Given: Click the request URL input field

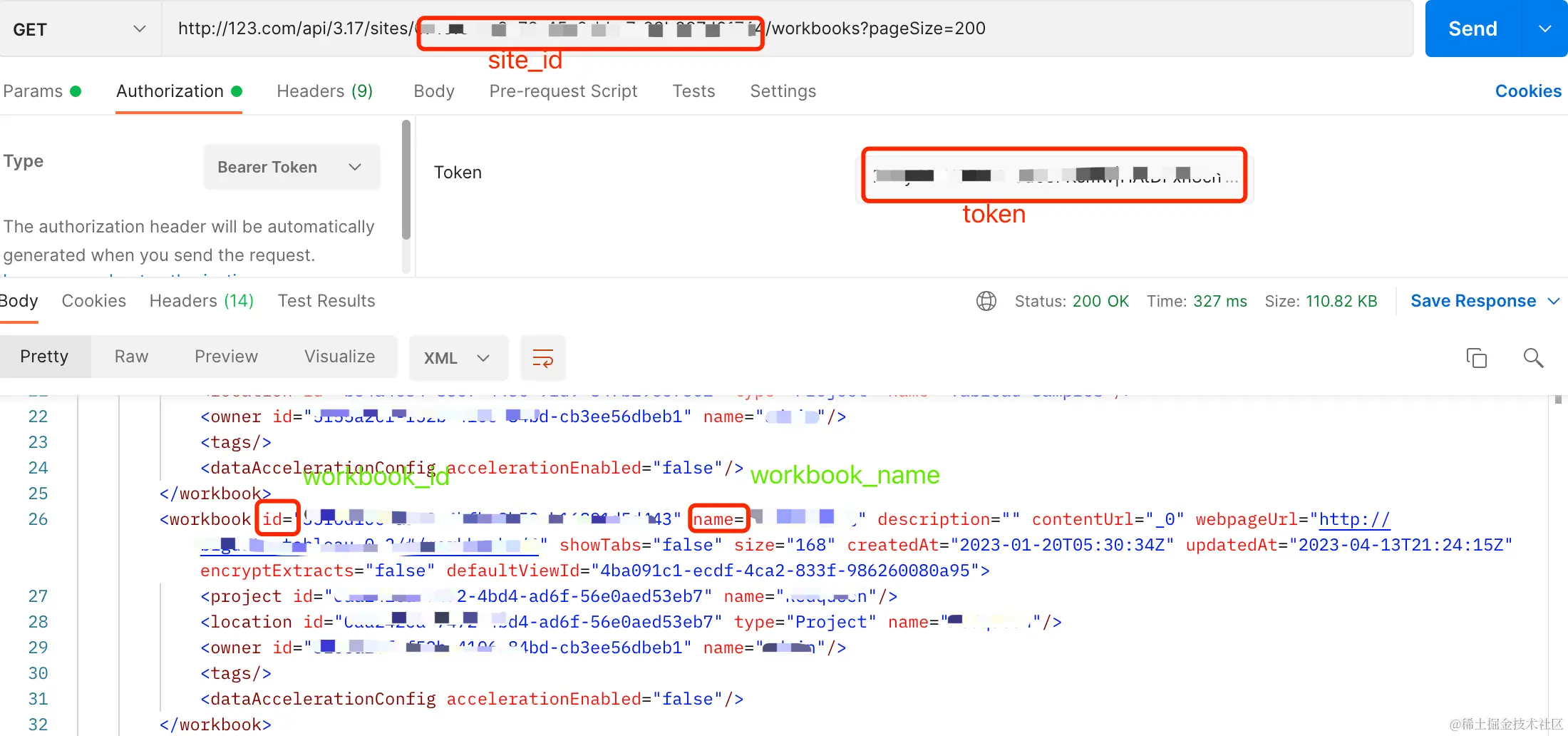Looking at the screenshot, I should pos(788,29).
